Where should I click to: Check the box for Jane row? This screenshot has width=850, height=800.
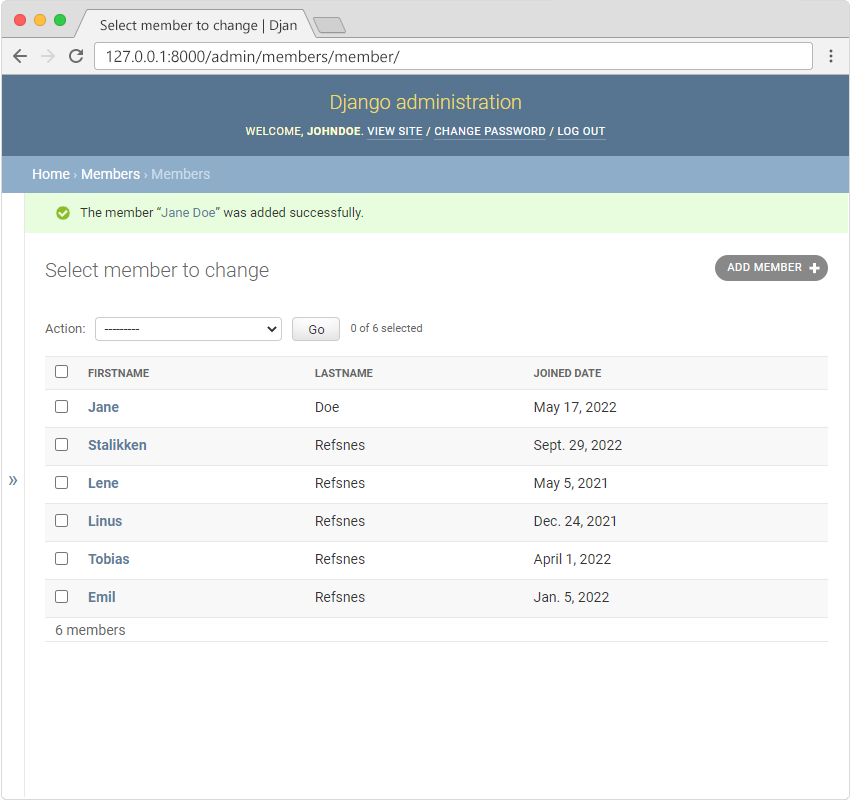(62, 407)
